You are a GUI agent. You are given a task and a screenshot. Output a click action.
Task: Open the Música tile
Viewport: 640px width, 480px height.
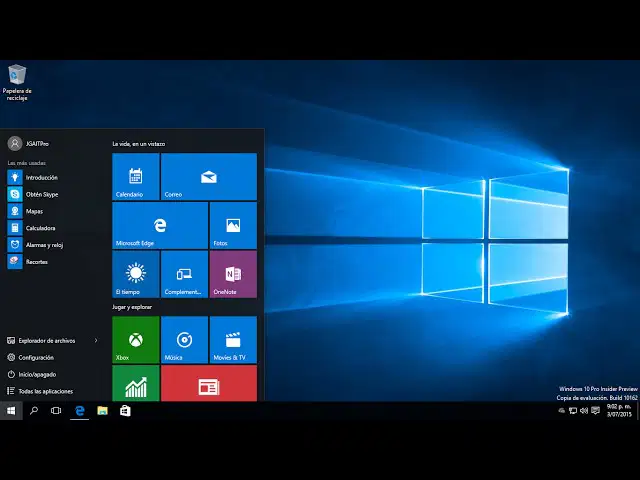pyautogui.click(x=184, y=340)
